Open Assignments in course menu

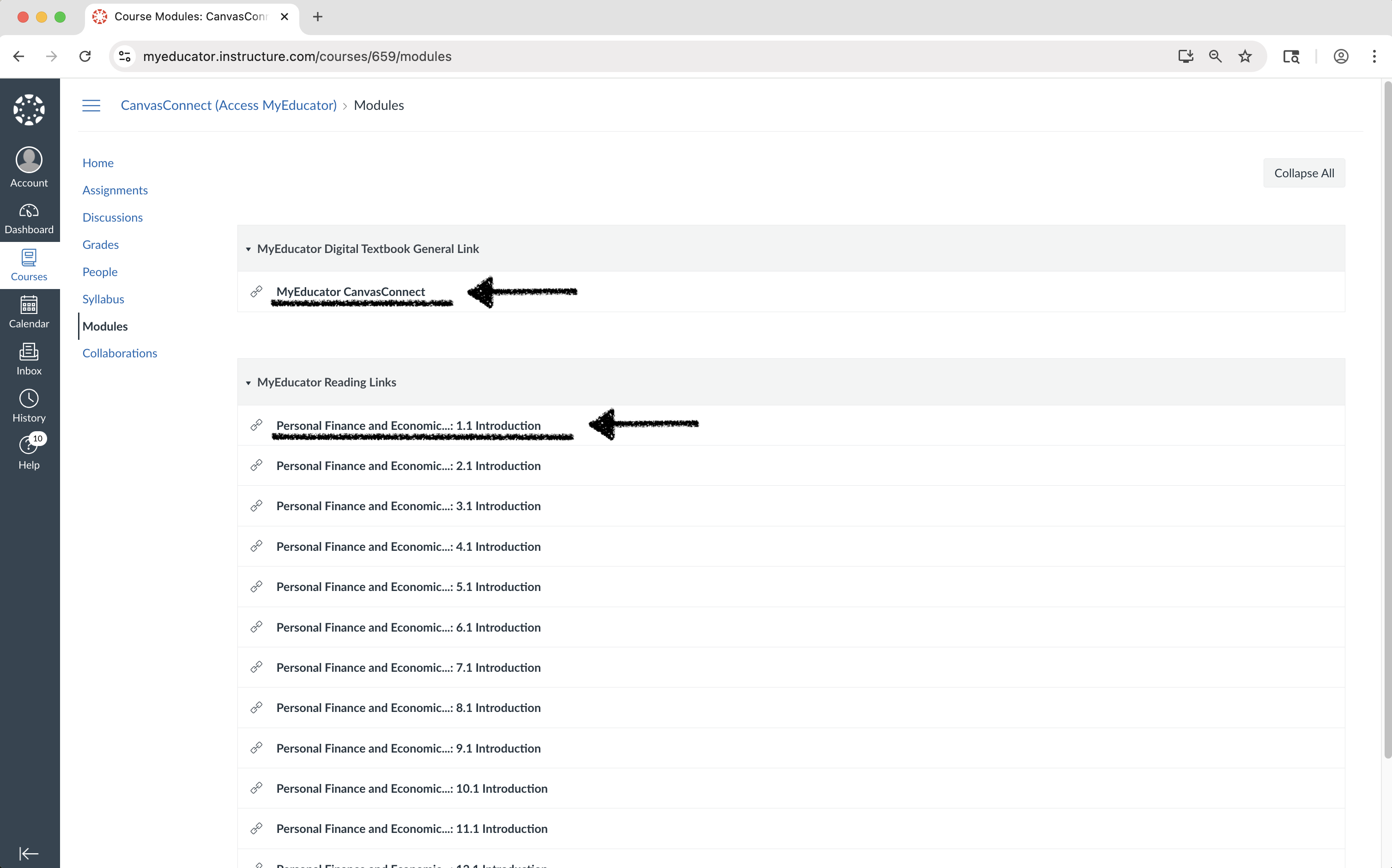[x=115, y=190]
